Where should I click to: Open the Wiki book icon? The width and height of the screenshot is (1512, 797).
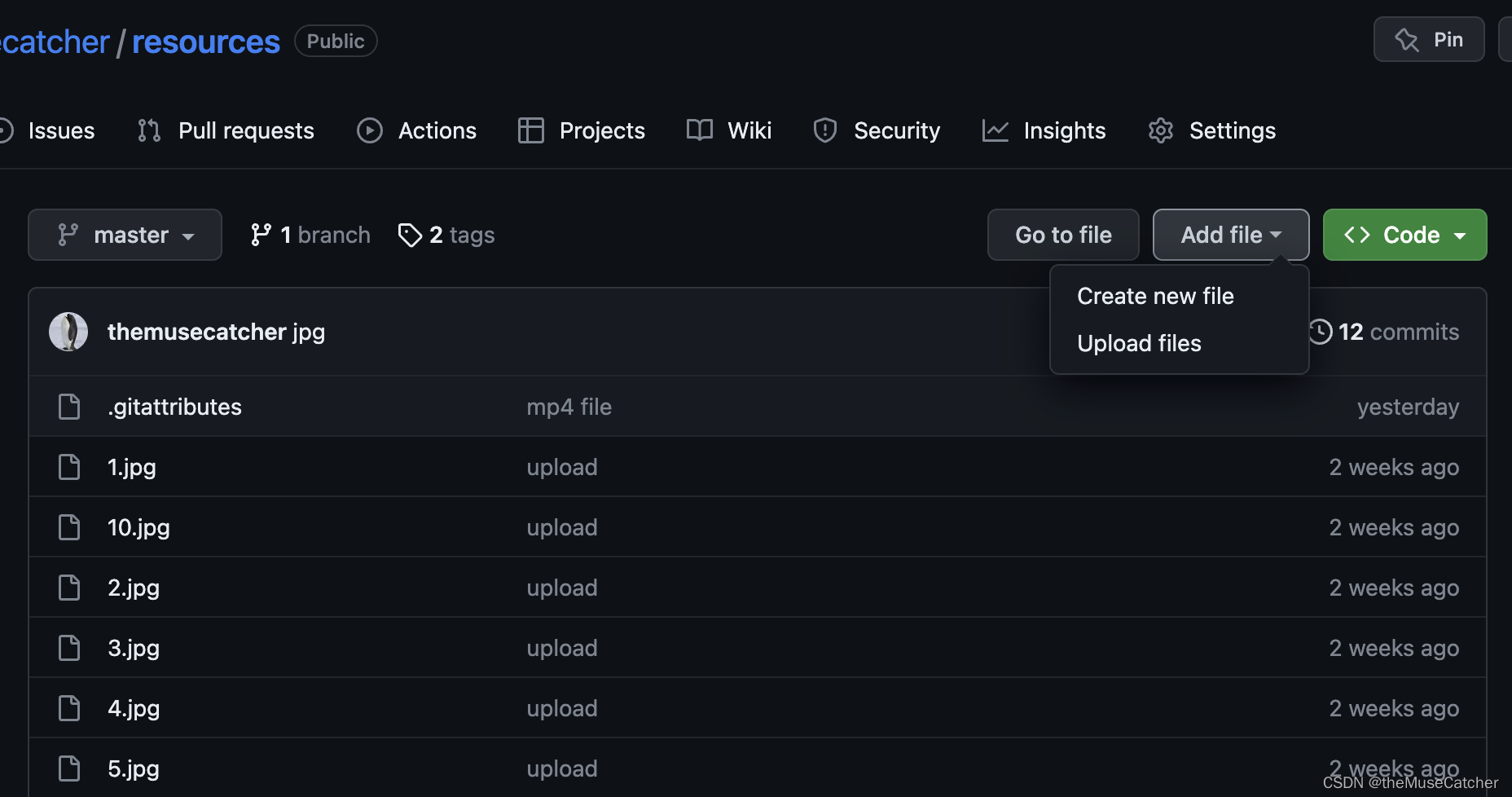tap(698, 130)
